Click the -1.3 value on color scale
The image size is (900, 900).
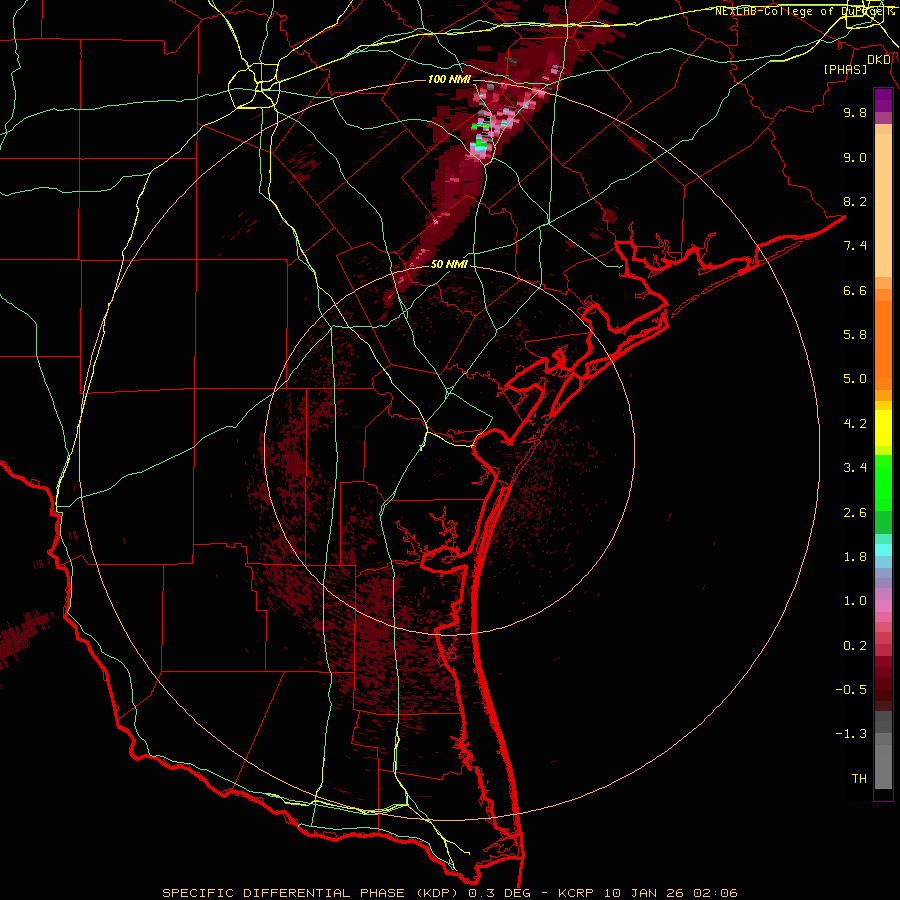[851, 734]
